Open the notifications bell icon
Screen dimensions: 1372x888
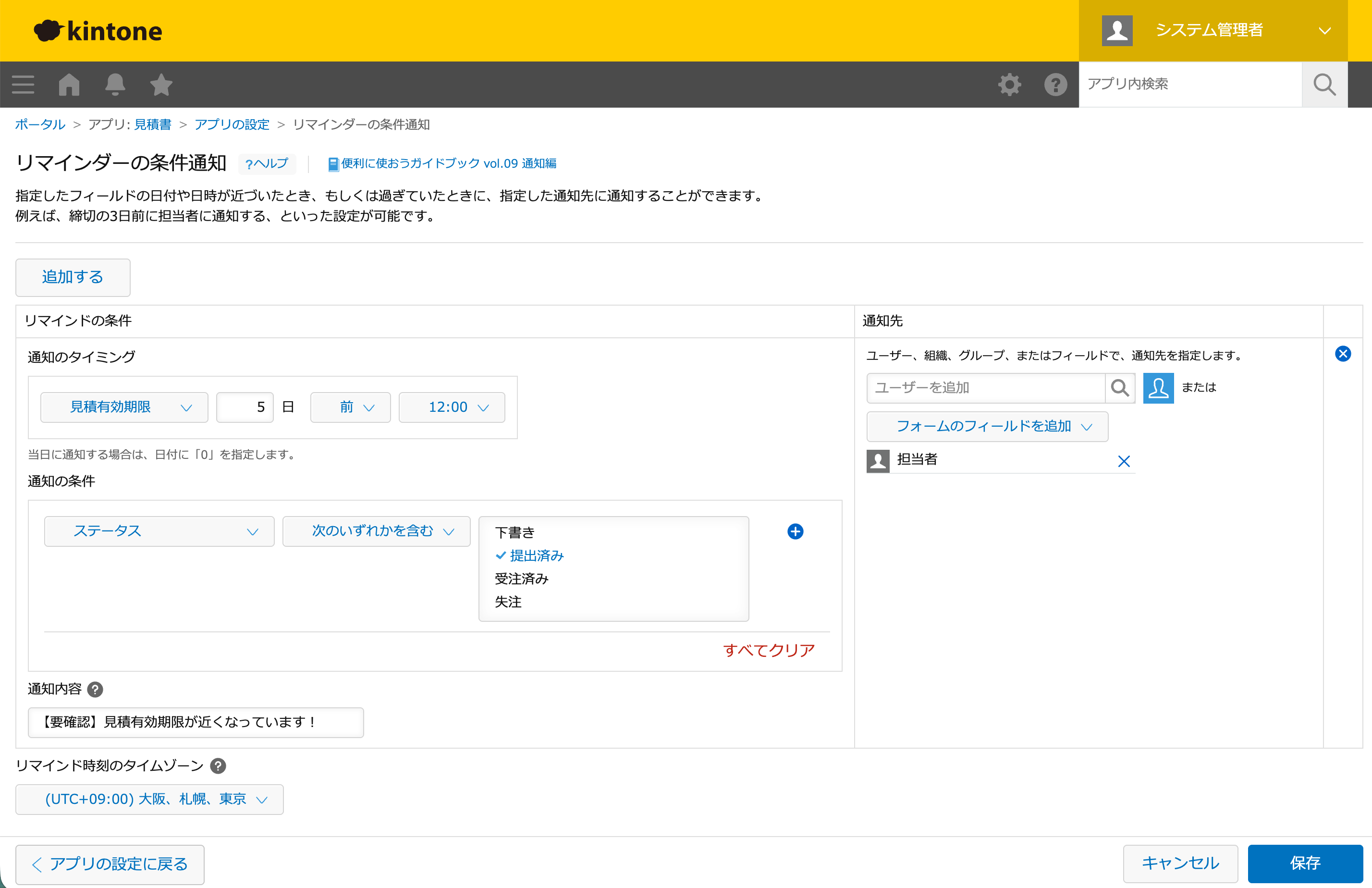(x=115, y=84)
